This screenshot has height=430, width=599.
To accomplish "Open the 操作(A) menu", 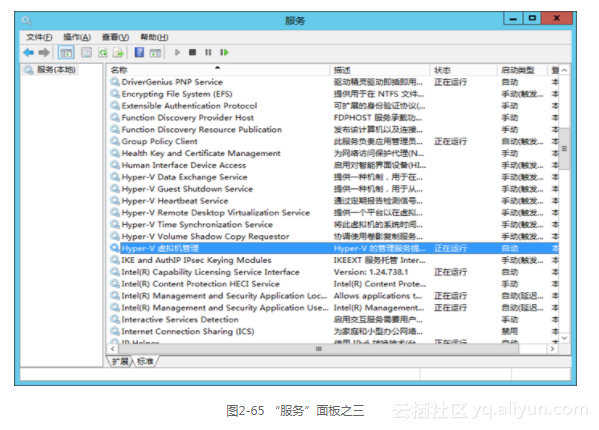I will (x=77, y=37).
